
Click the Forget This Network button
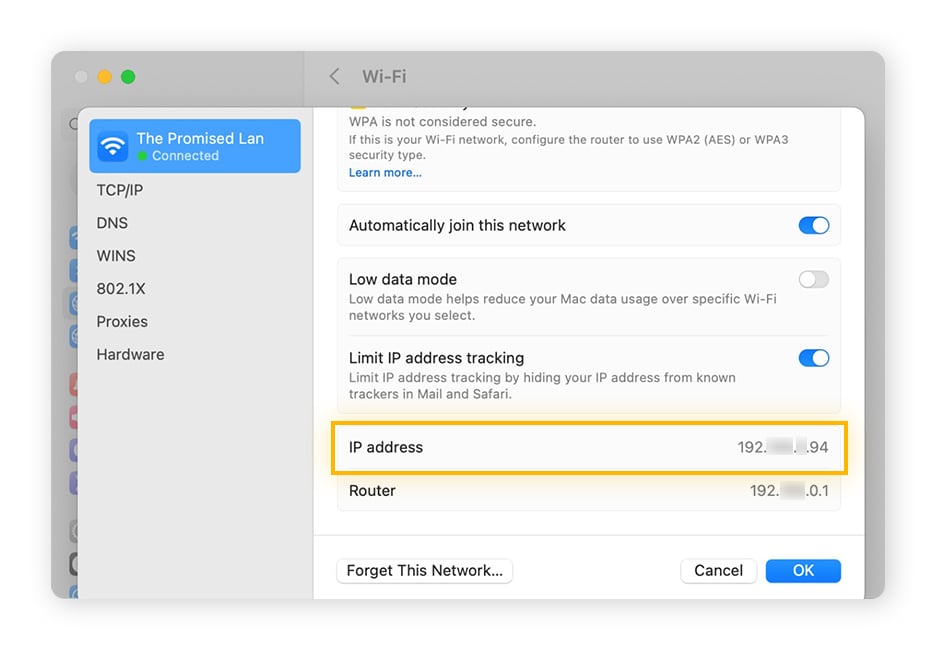(x=424, y=570)
